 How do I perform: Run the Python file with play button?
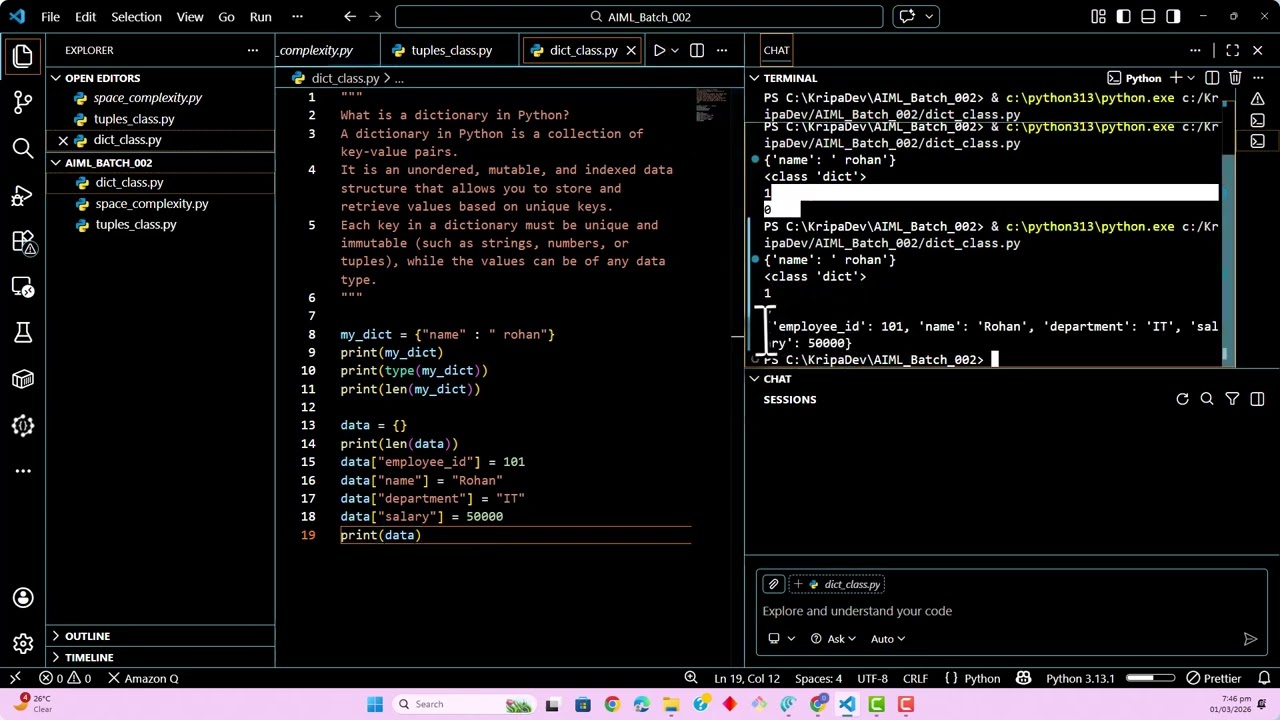point(659,50)
